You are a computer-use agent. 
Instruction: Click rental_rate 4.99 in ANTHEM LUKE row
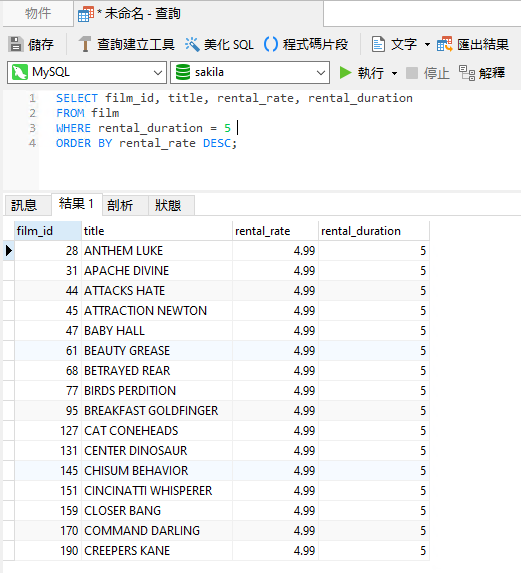(x=275, y=251)
